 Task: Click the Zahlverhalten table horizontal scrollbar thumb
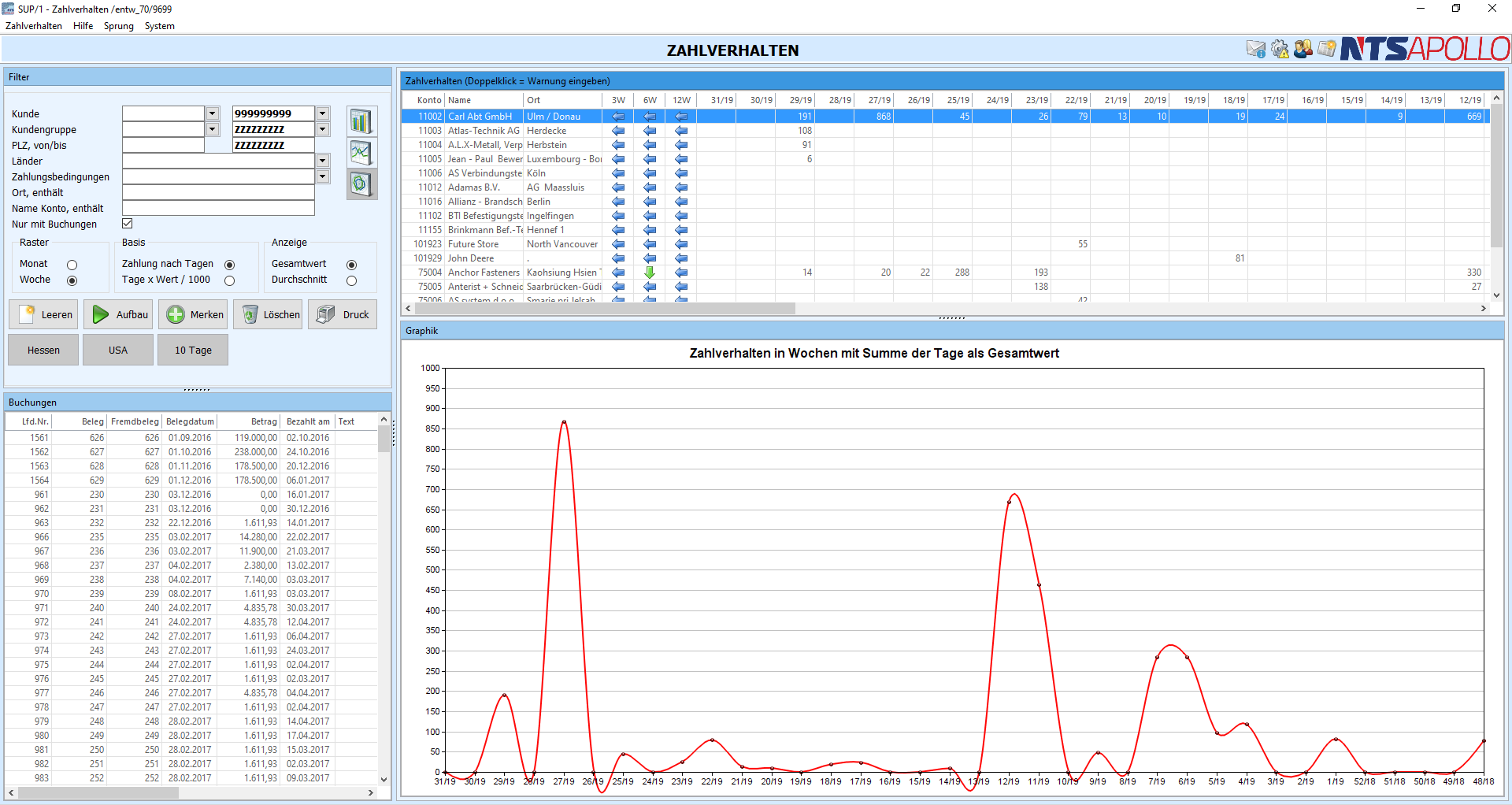(x=605, y=309)
